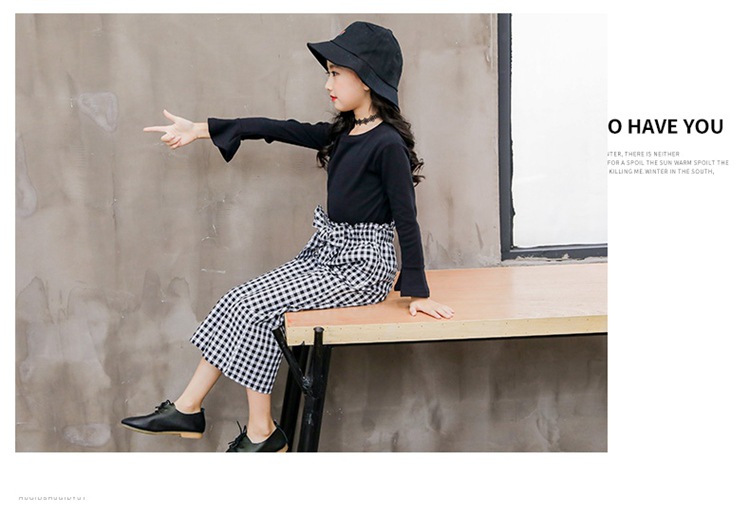This screenshot has width=750, height=516.
Task: Click the flared cuff of the outstretched sleeve
Action: [x=225, y=138]
